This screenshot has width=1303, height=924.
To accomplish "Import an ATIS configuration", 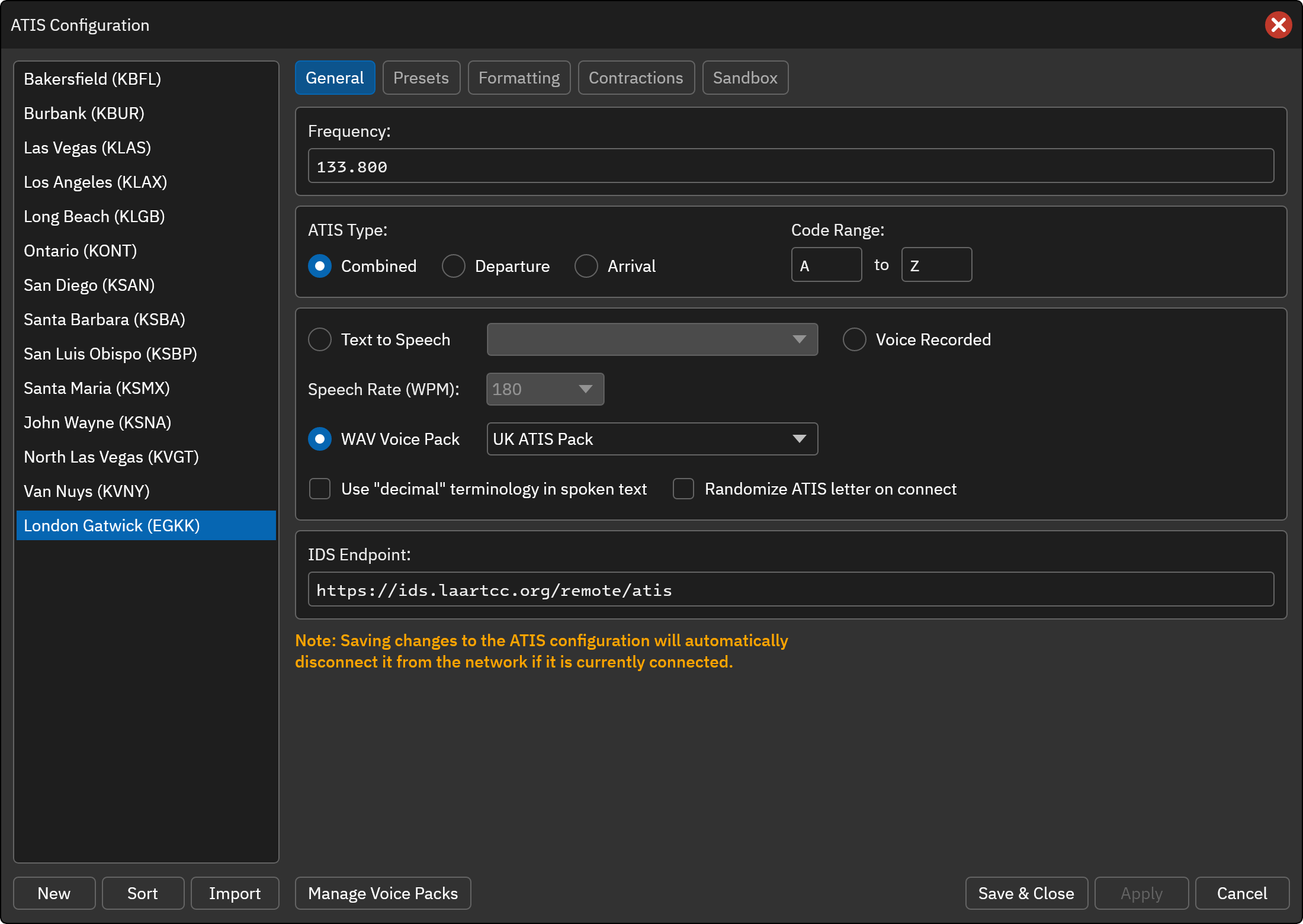I will tap(235, 893).
